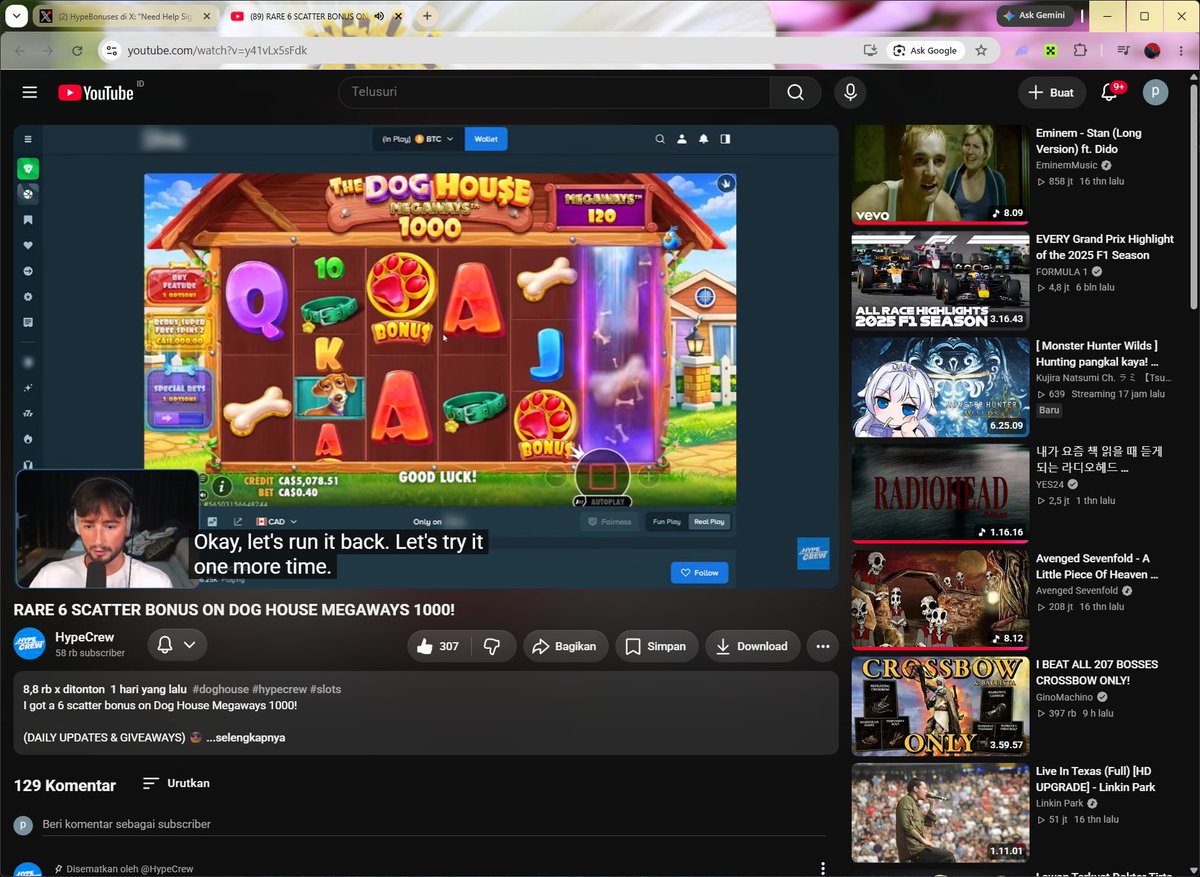
Task: Open the tab search chevron in title bar
Action: tap(17, 16)
